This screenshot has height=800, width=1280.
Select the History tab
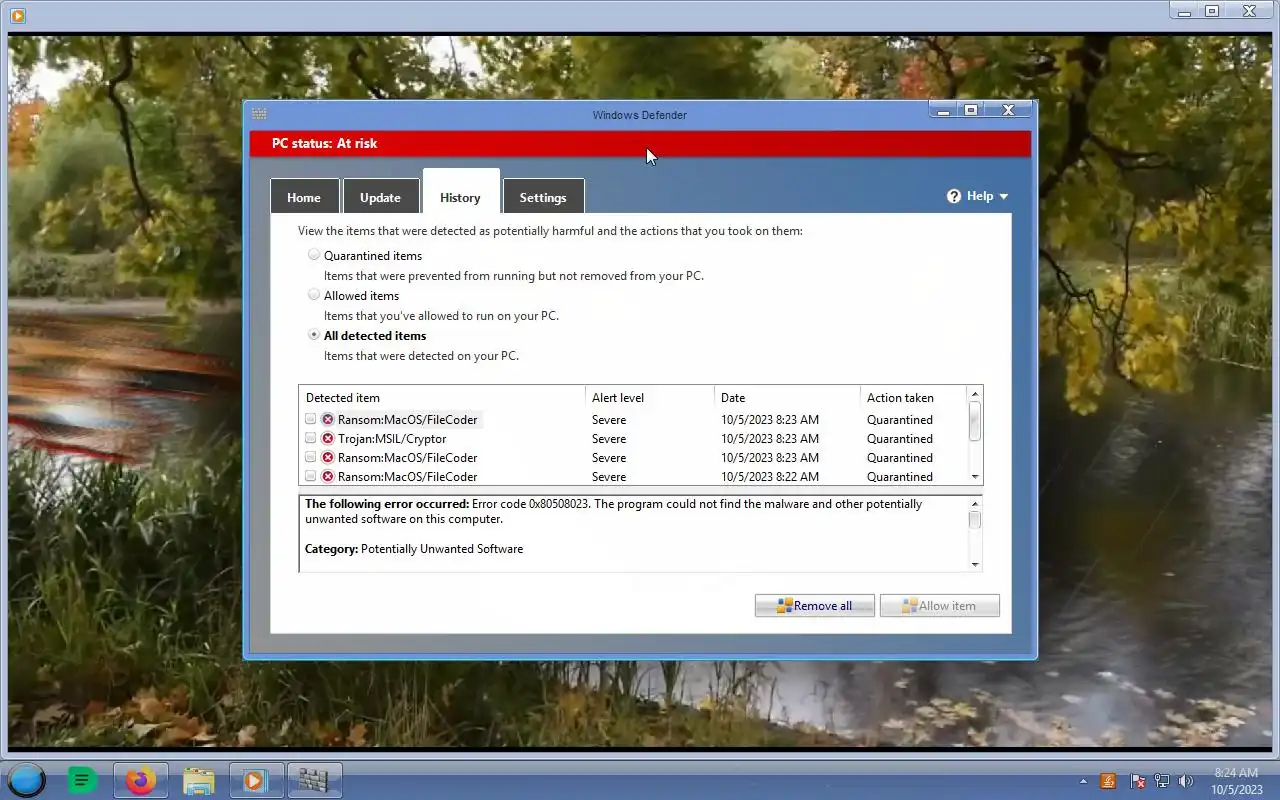[460, 192]
